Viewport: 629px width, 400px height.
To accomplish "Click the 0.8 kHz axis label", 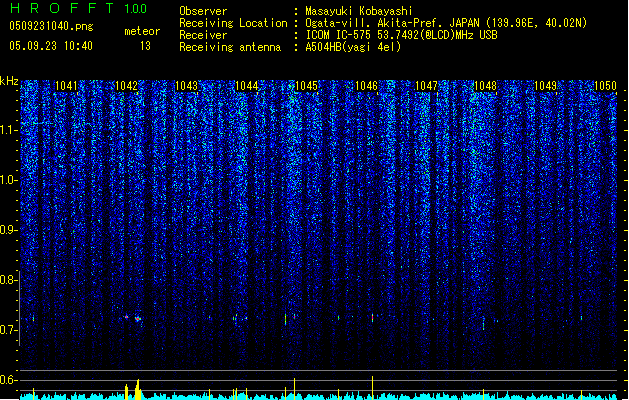I will pyautogui.click(x=8, y=280).
